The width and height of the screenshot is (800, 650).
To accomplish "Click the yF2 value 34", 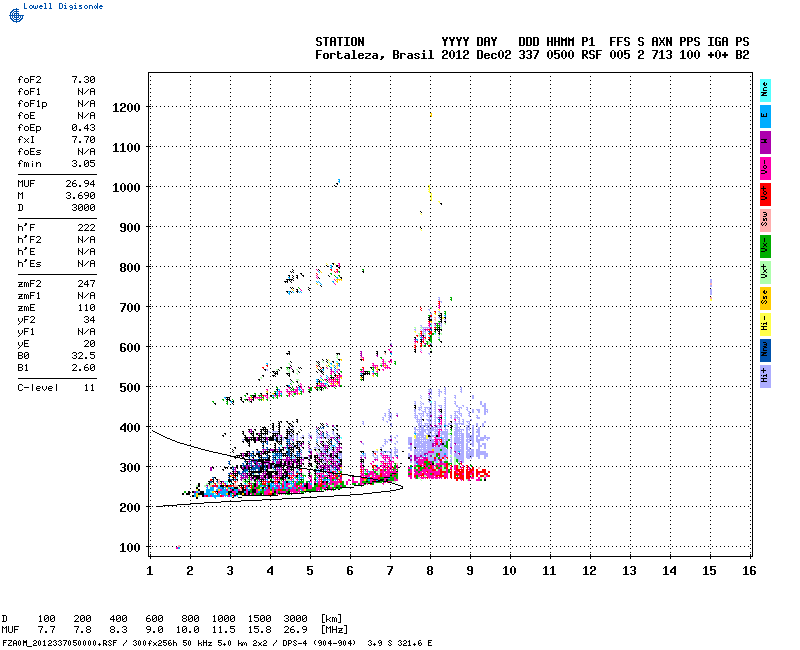I will click(x=89, y=320).
